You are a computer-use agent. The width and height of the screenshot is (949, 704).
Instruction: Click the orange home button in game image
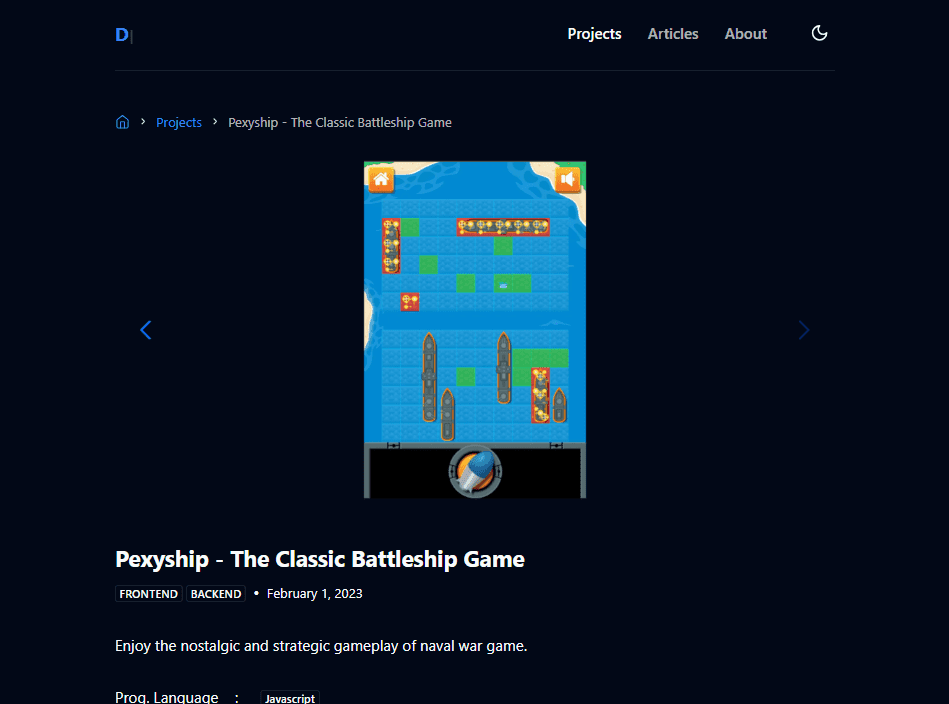381,179
